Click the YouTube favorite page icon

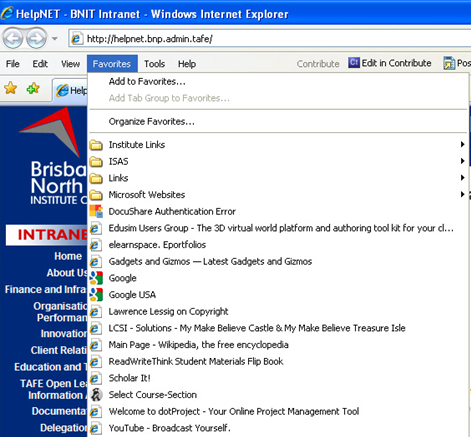(95, 428)
